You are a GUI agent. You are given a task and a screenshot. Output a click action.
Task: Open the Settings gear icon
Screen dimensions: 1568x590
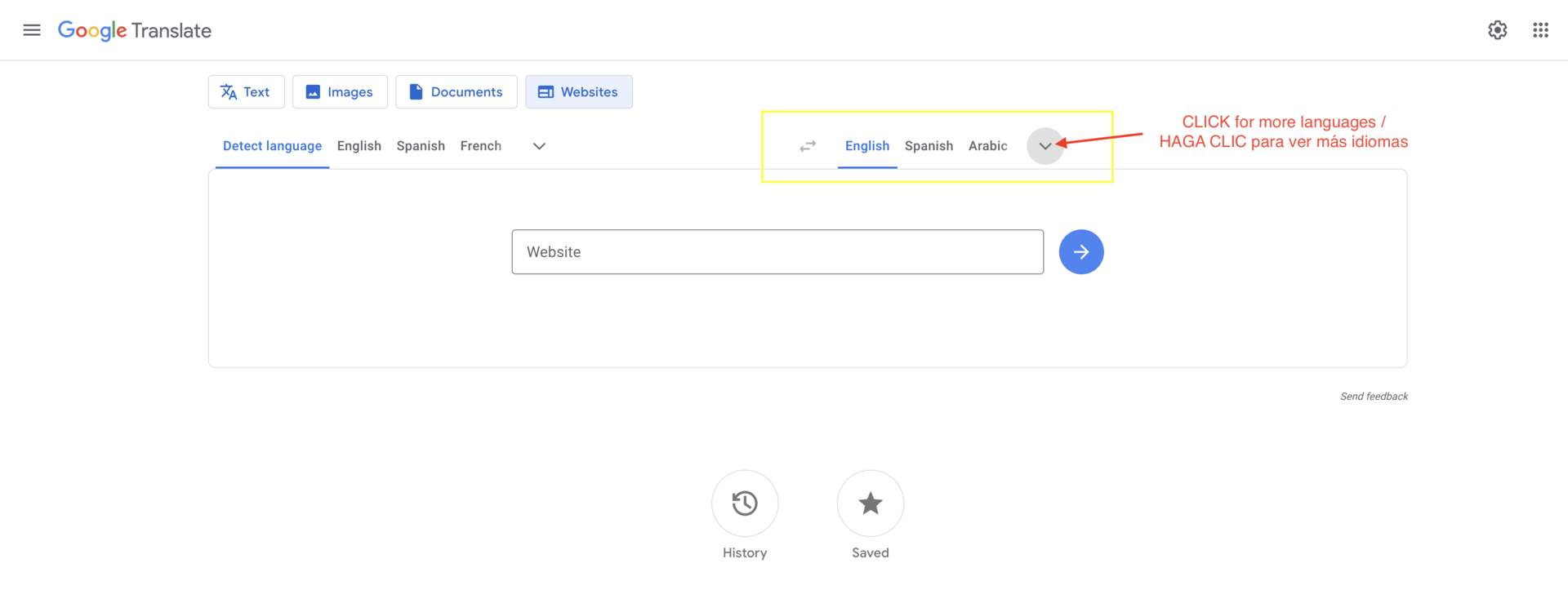[x=1497, y=30]
